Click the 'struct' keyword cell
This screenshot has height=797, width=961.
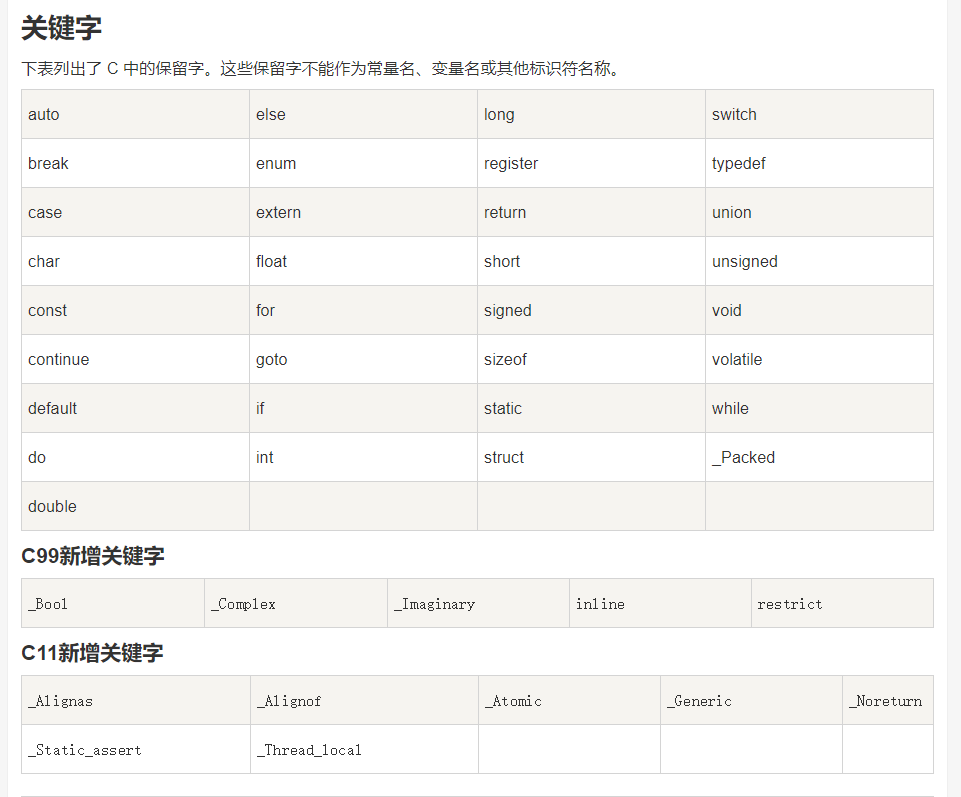(504, 457)
